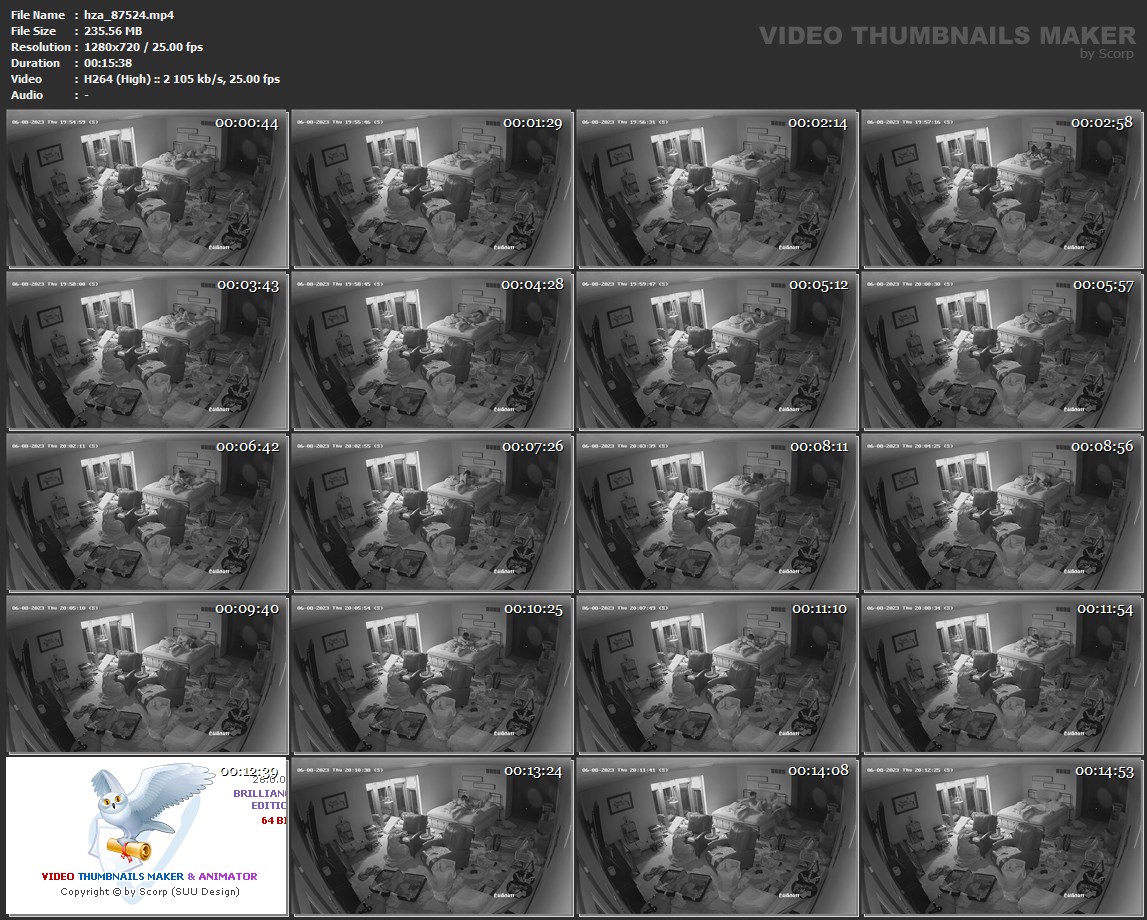This screenshot has width=1147, height=920.
Task: Pick the thumbnail marked 00:03:43
Action: coord(147,350)
